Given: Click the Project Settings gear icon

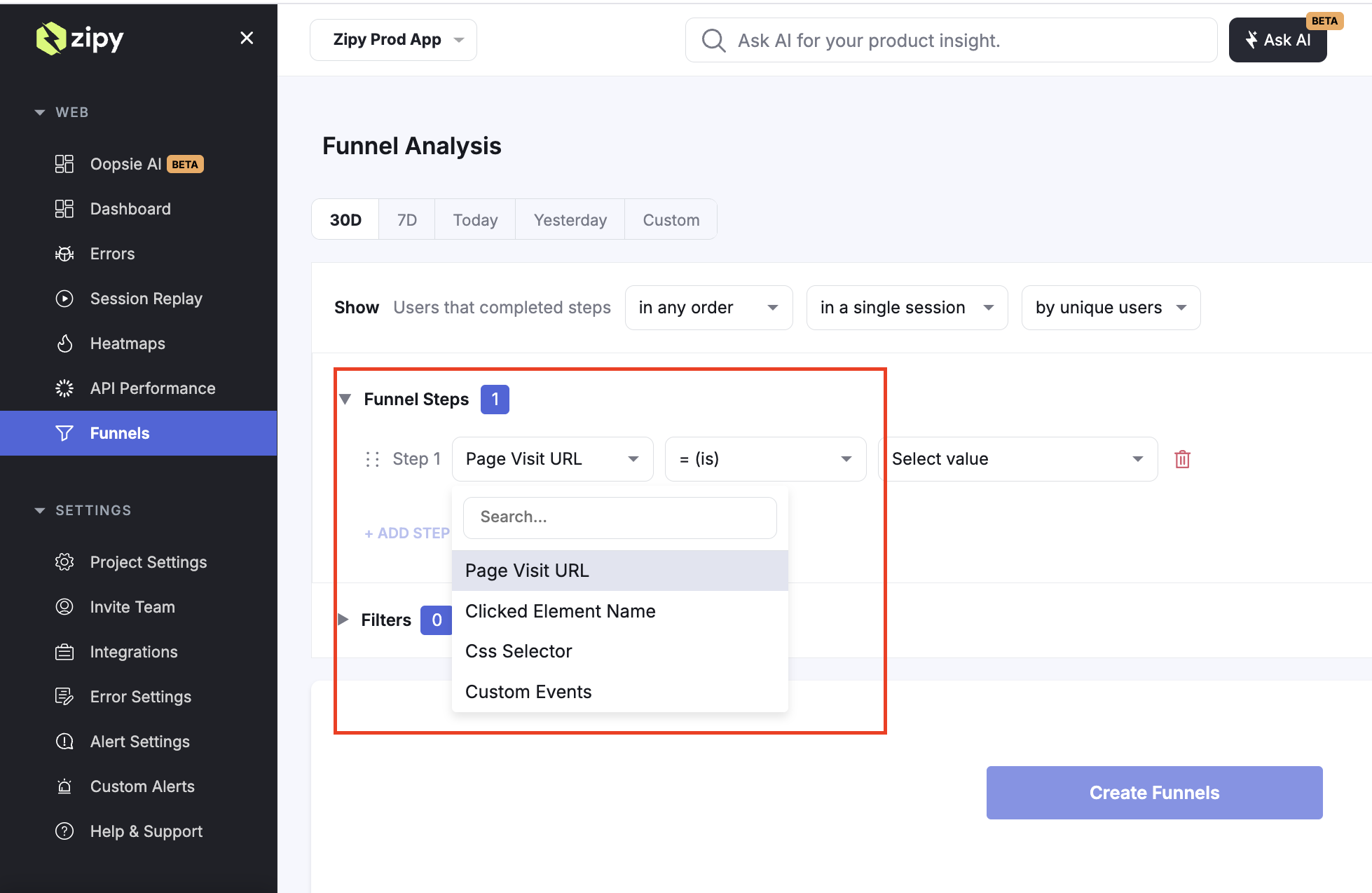Looking at the screenshot, I should point(64,562).
